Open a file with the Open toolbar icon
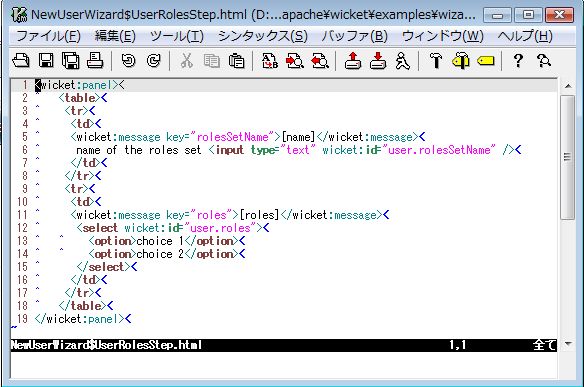Image resolution: width=584 pixels, height=387 pixels. 21,61
